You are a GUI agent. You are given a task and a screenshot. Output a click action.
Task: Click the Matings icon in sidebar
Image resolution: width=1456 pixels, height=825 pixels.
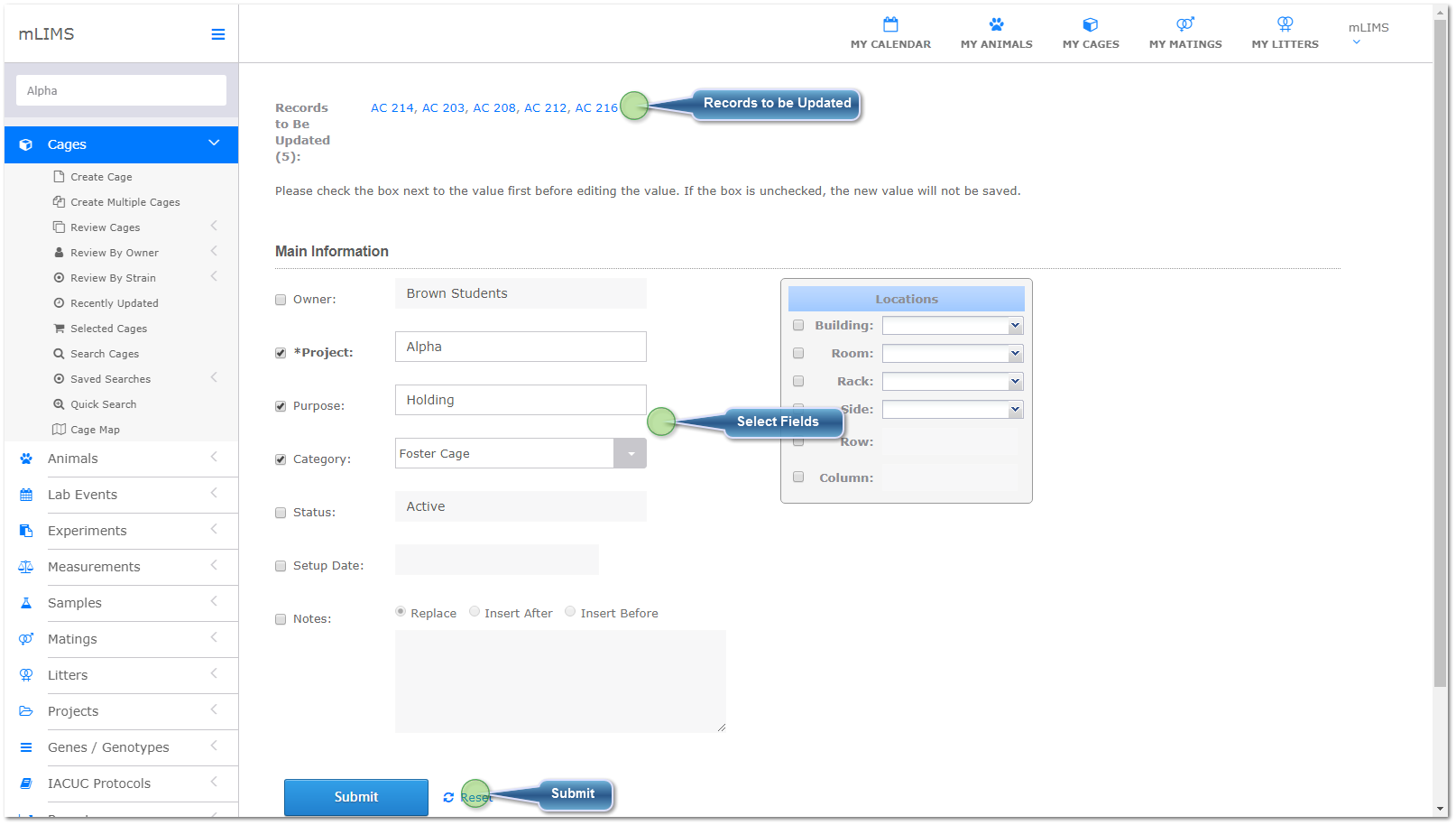coord(26,639)
